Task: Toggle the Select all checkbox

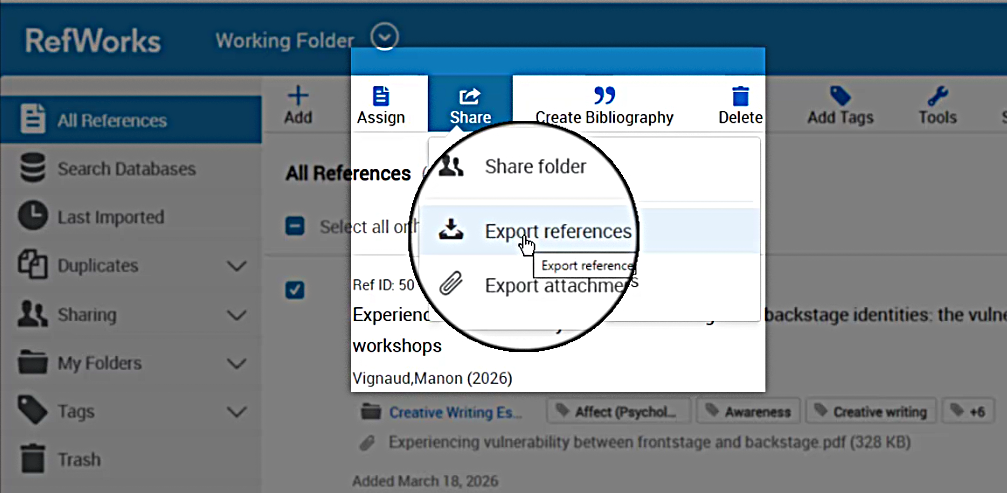Action: click(295, 226)
